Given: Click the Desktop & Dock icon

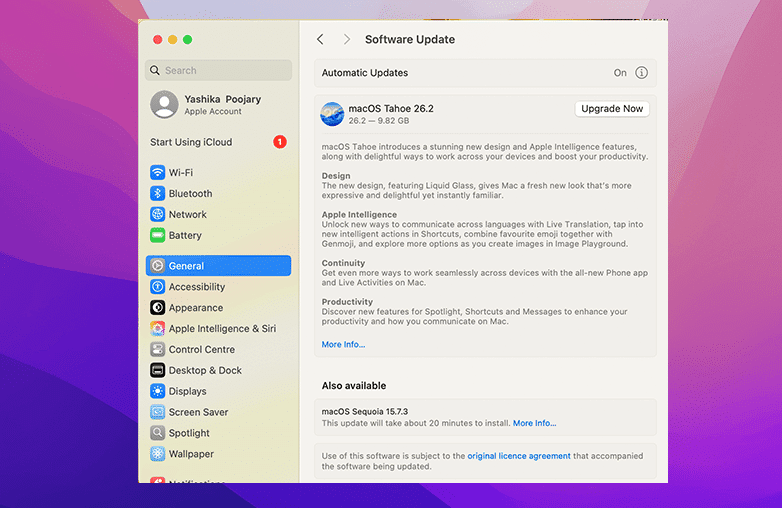Looking at the screenshot, I should click(x=158, y=370).
